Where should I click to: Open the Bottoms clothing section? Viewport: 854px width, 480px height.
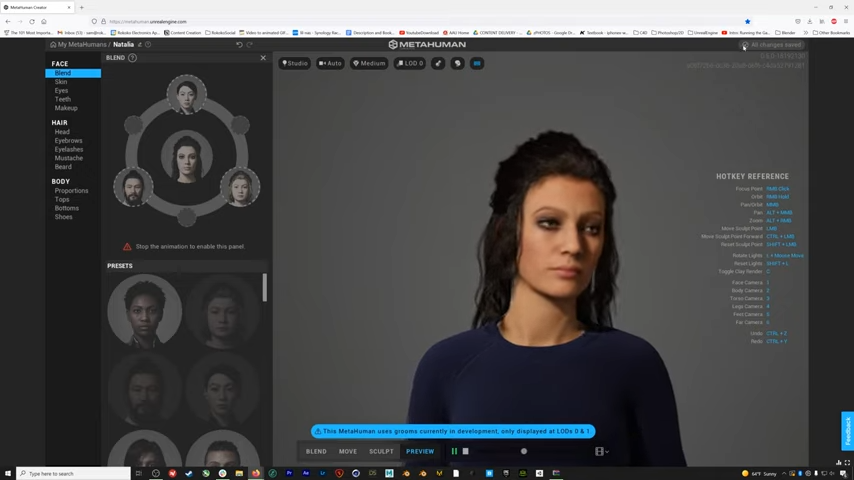pyautogui.click(x=66, y=208)
